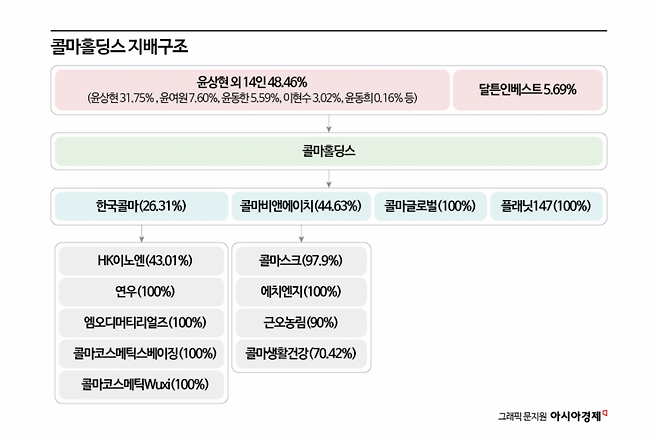Click 콜마코스메틱스베이징(100%) box
Screen dimensions: 658x438
pos(141,353)
